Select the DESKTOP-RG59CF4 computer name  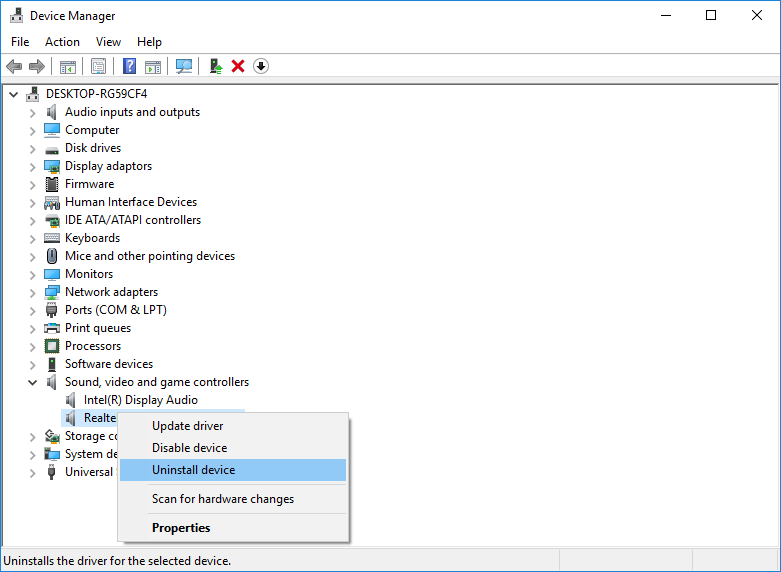click(97, 94)
